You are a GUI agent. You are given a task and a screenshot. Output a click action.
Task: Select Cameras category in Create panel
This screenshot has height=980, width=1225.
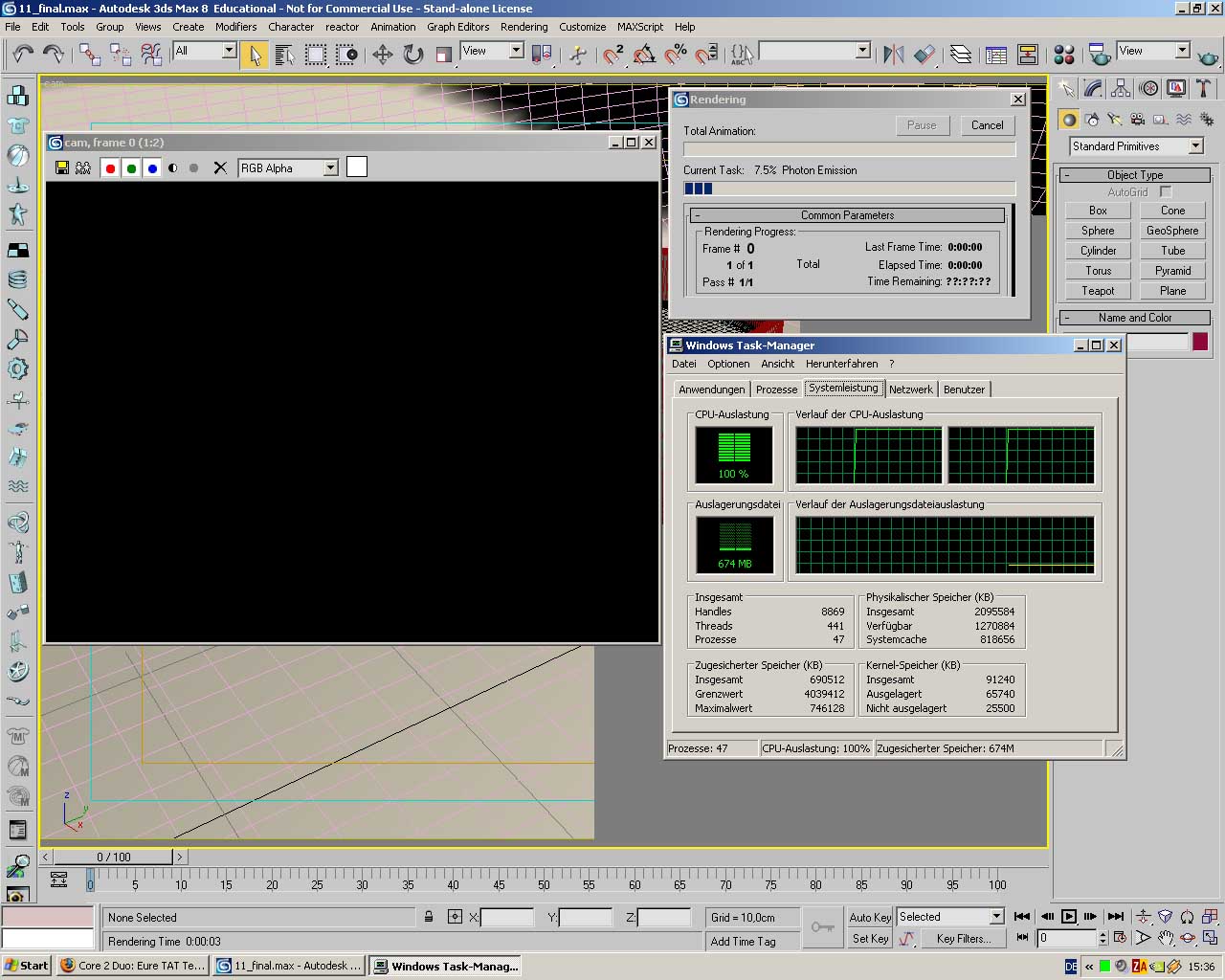click(1137, 120)
